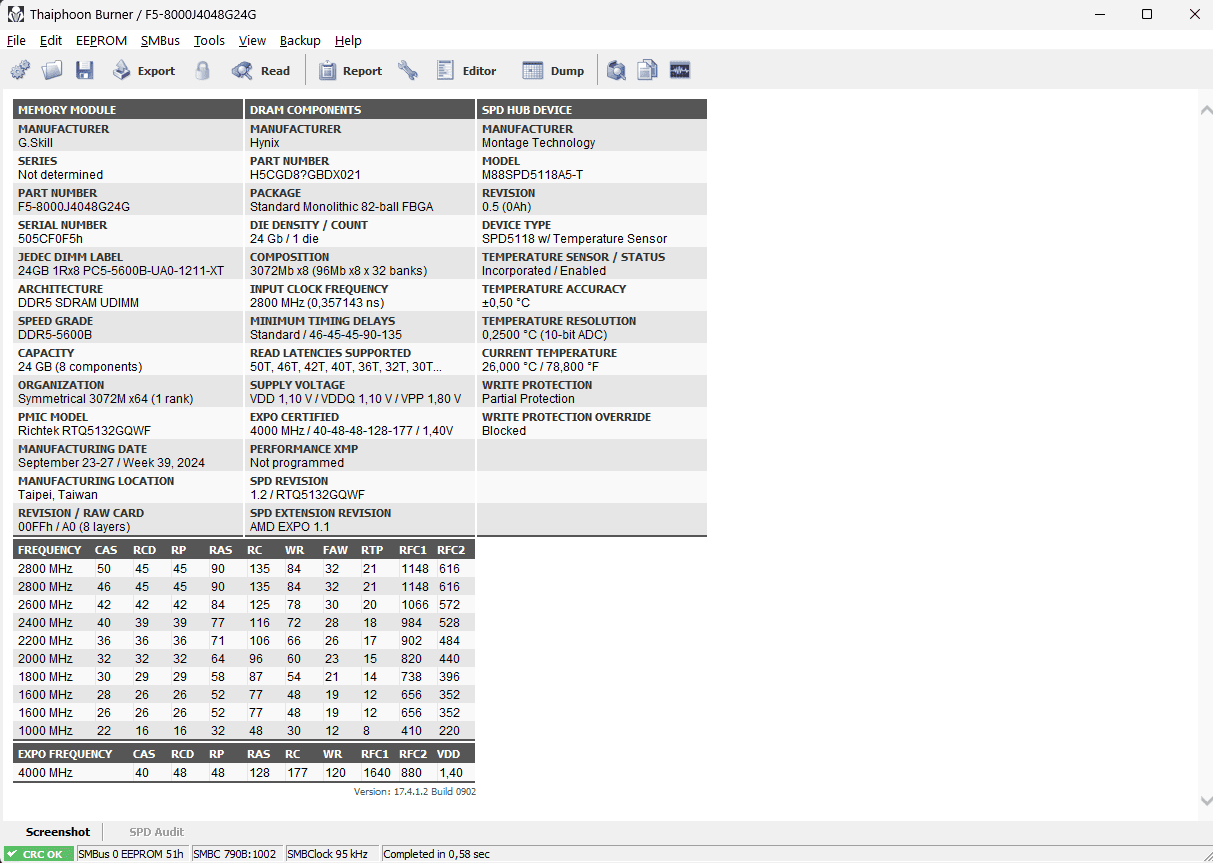Screen dimensions: 1213x863
Task: Click the gears settings toolbar icon
Action: coord(20,71)
